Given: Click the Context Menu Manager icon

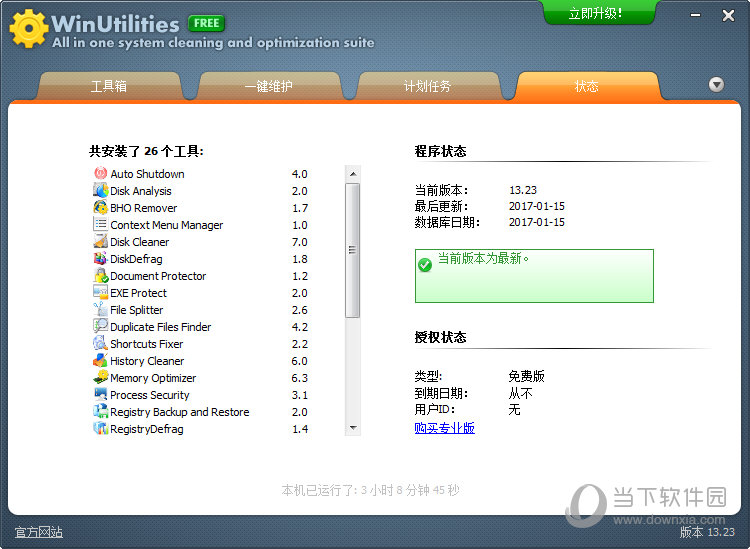Looking at the screenshot, I should point(100,224).
